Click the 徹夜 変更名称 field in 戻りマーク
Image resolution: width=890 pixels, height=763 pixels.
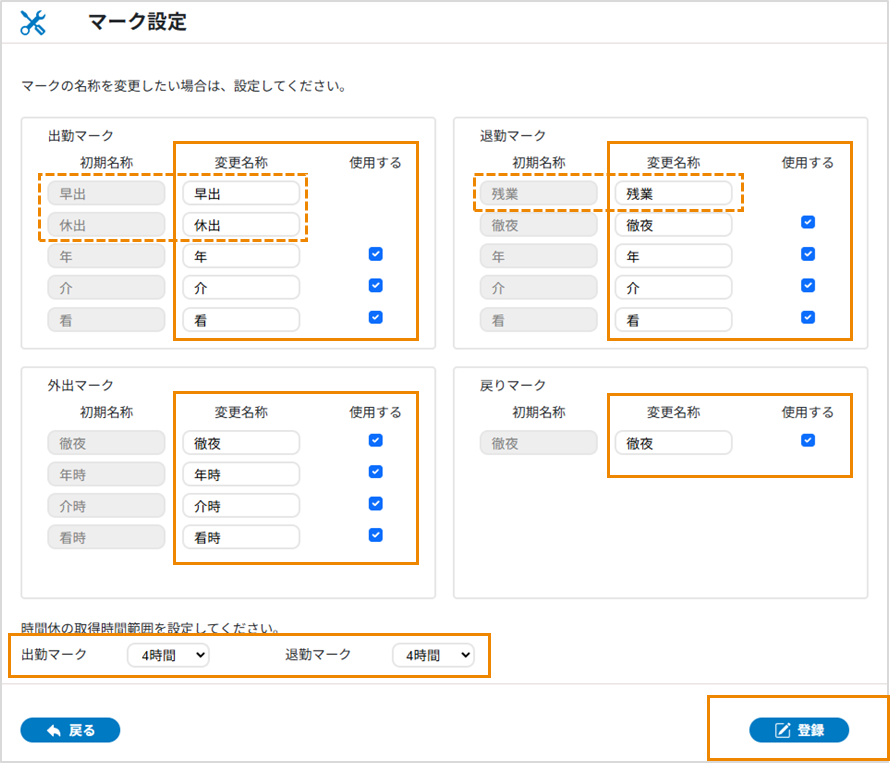tap(673, 443)
